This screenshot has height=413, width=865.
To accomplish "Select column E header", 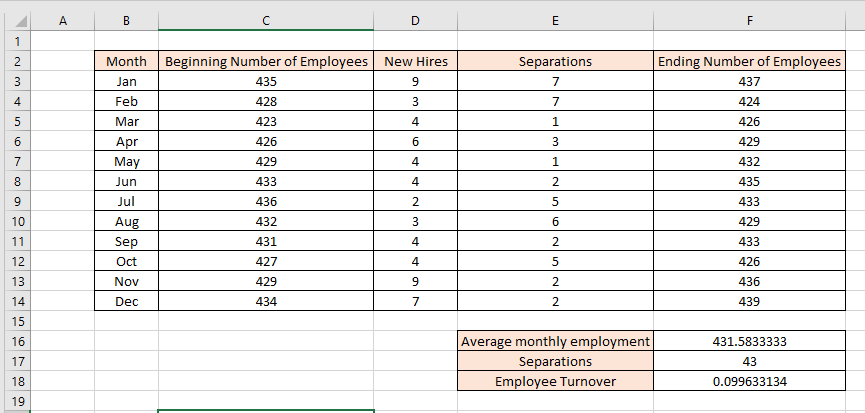I will click(555, 21).
